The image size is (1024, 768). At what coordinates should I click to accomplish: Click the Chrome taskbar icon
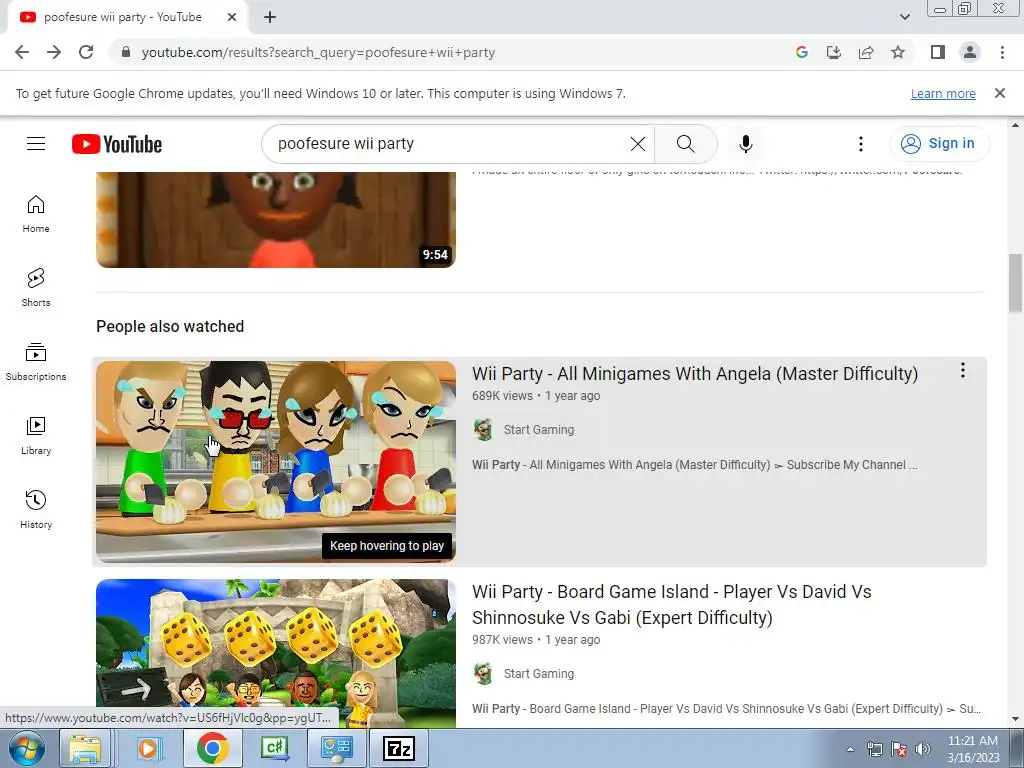click(x=212, y=748)
